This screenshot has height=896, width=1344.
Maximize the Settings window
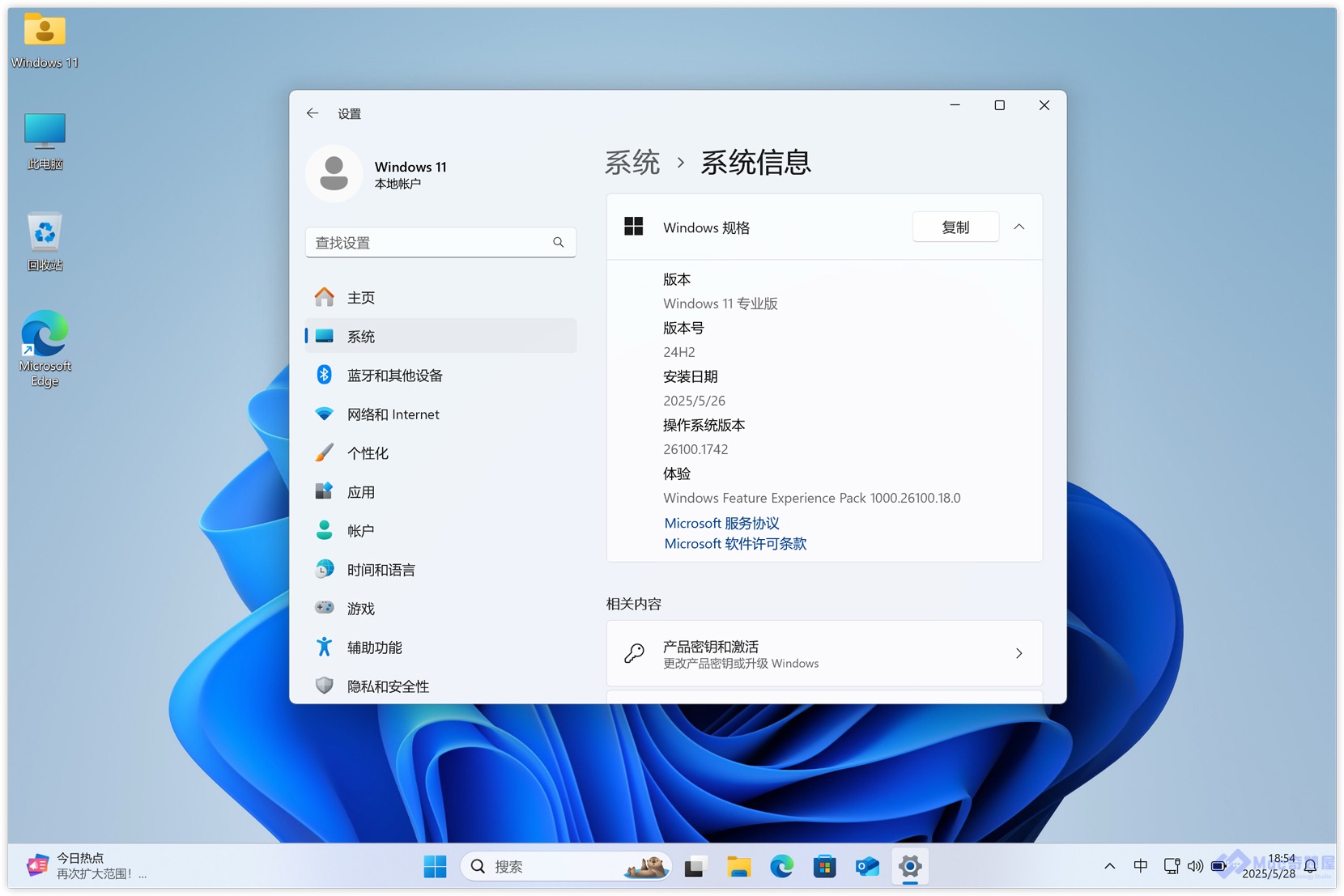[1000, 105]
